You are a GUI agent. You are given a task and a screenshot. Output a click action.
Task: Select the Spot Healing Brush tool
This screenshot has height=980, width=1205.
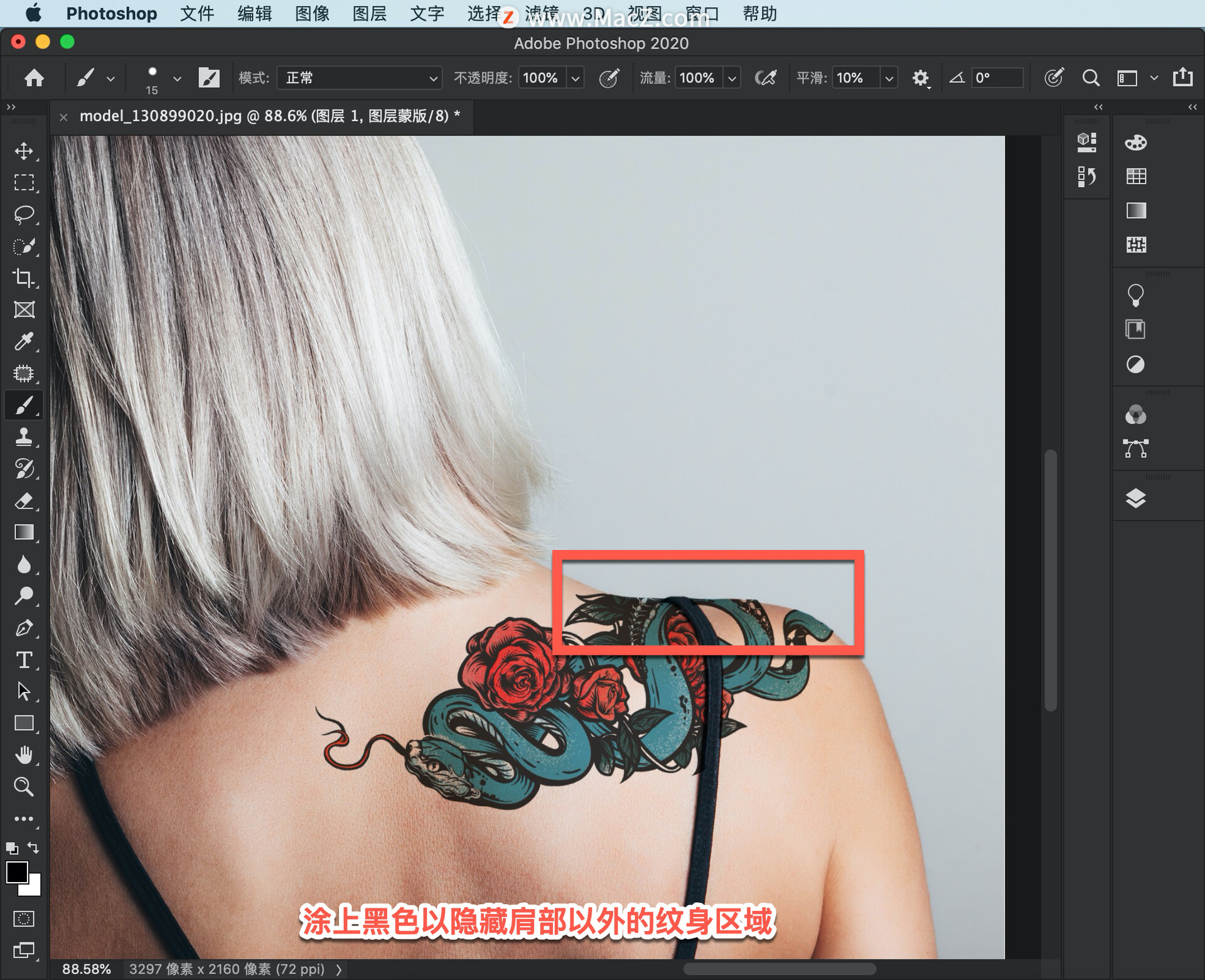24,374
